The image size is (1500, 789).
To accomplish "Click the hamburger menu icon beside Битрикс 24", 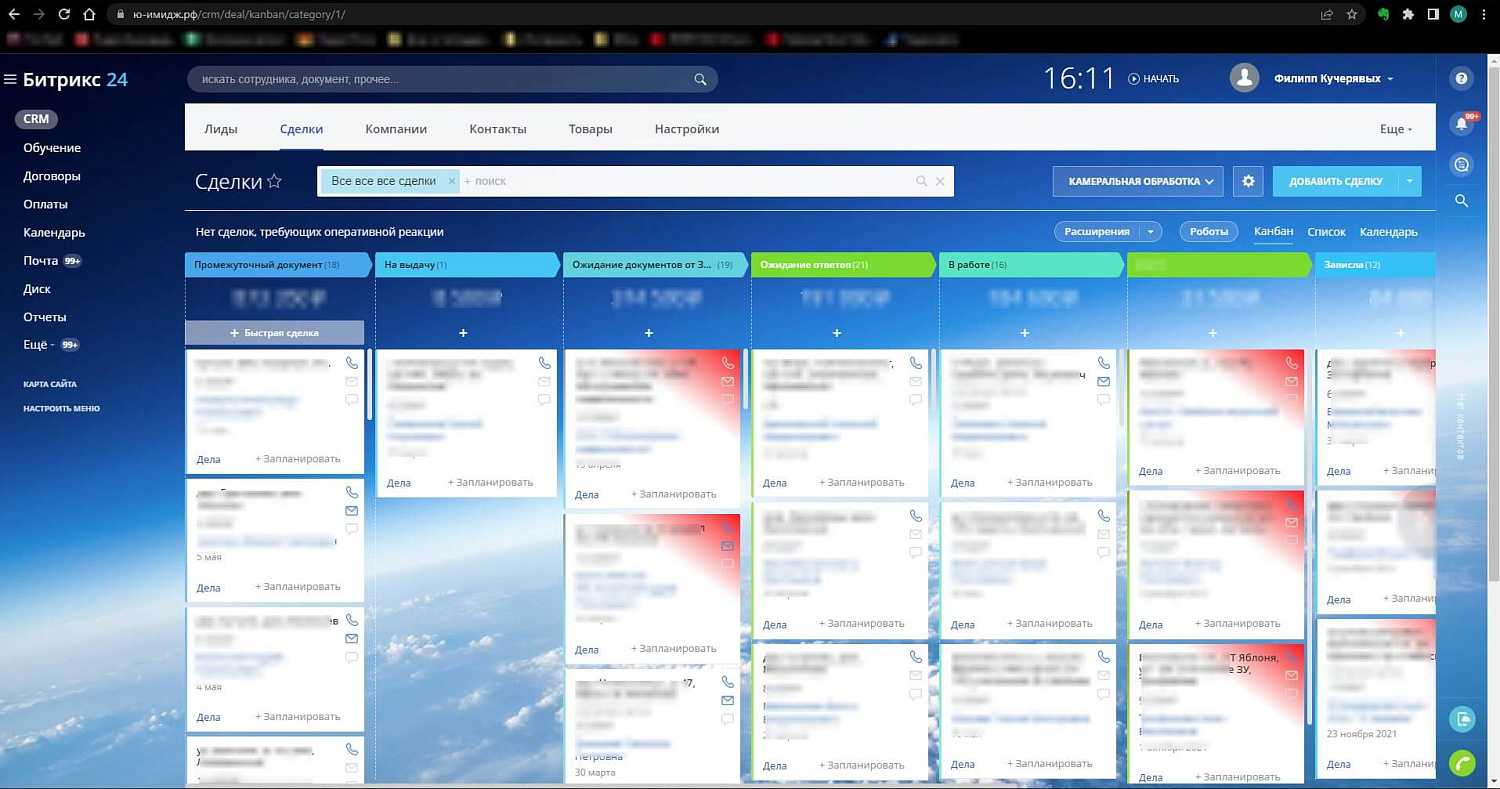I will [11, 80].
